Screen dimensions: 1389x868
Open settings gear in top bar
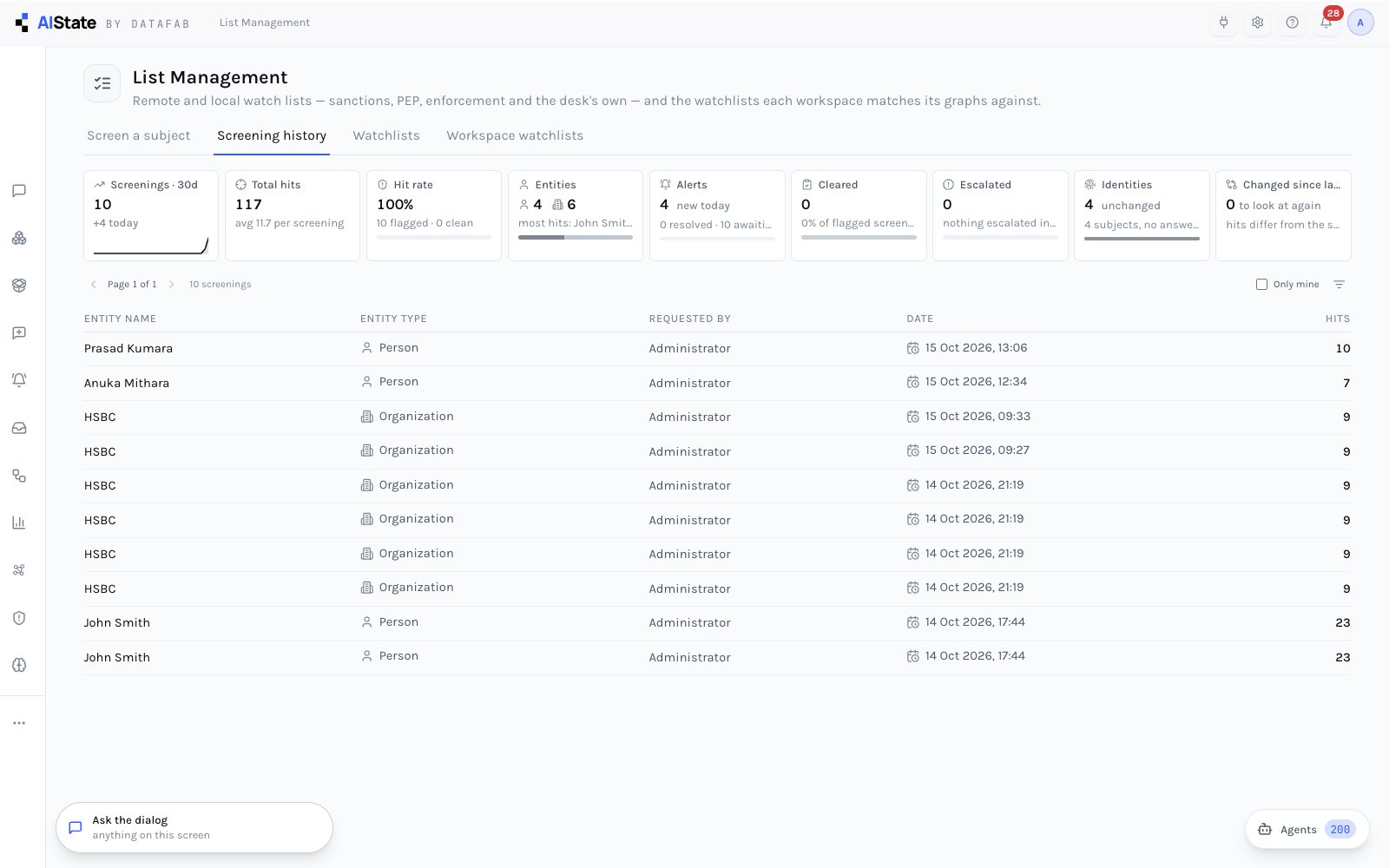point(1257,23)
